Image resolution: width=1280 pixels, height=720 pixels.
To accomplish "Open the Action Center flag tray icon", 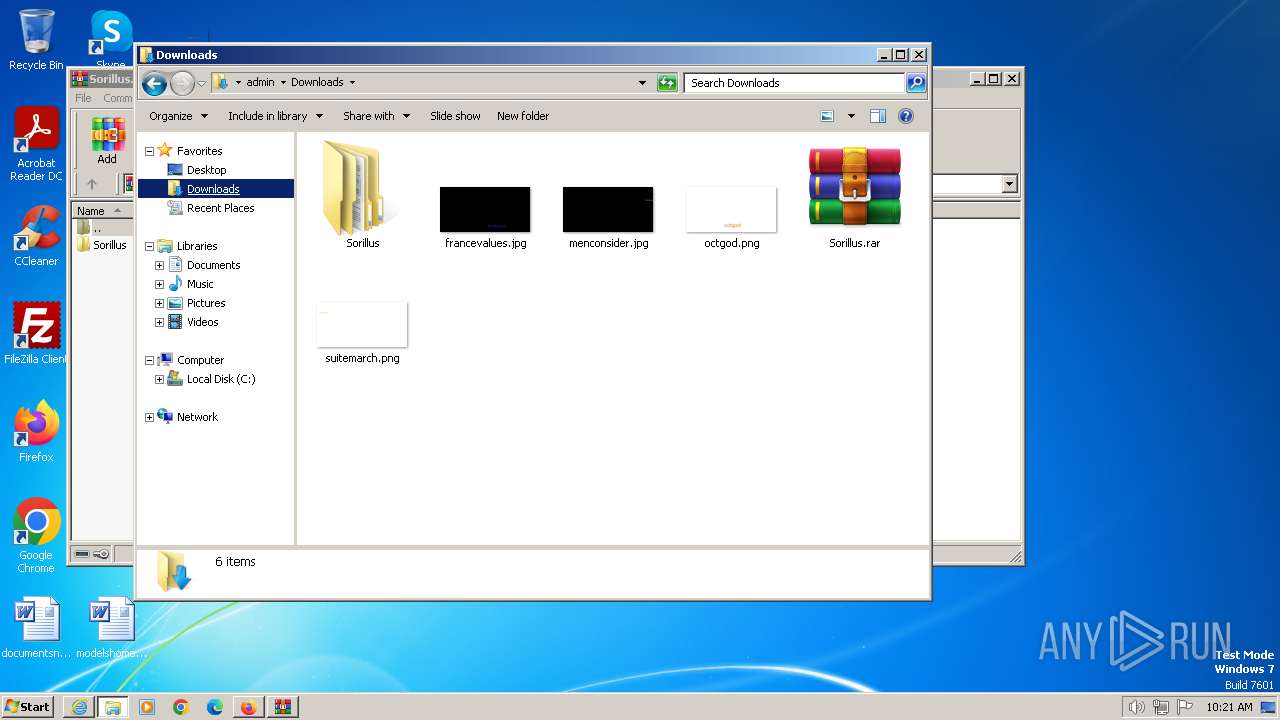I will 1186,707.
